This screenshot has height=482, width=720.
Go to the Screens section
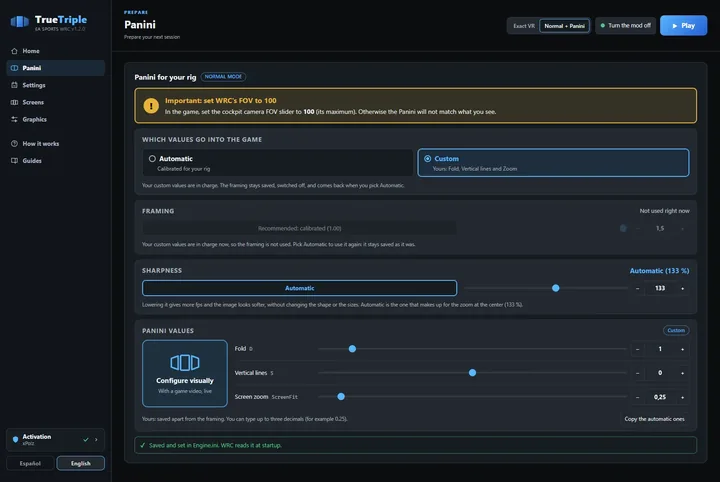pos(55,102)
